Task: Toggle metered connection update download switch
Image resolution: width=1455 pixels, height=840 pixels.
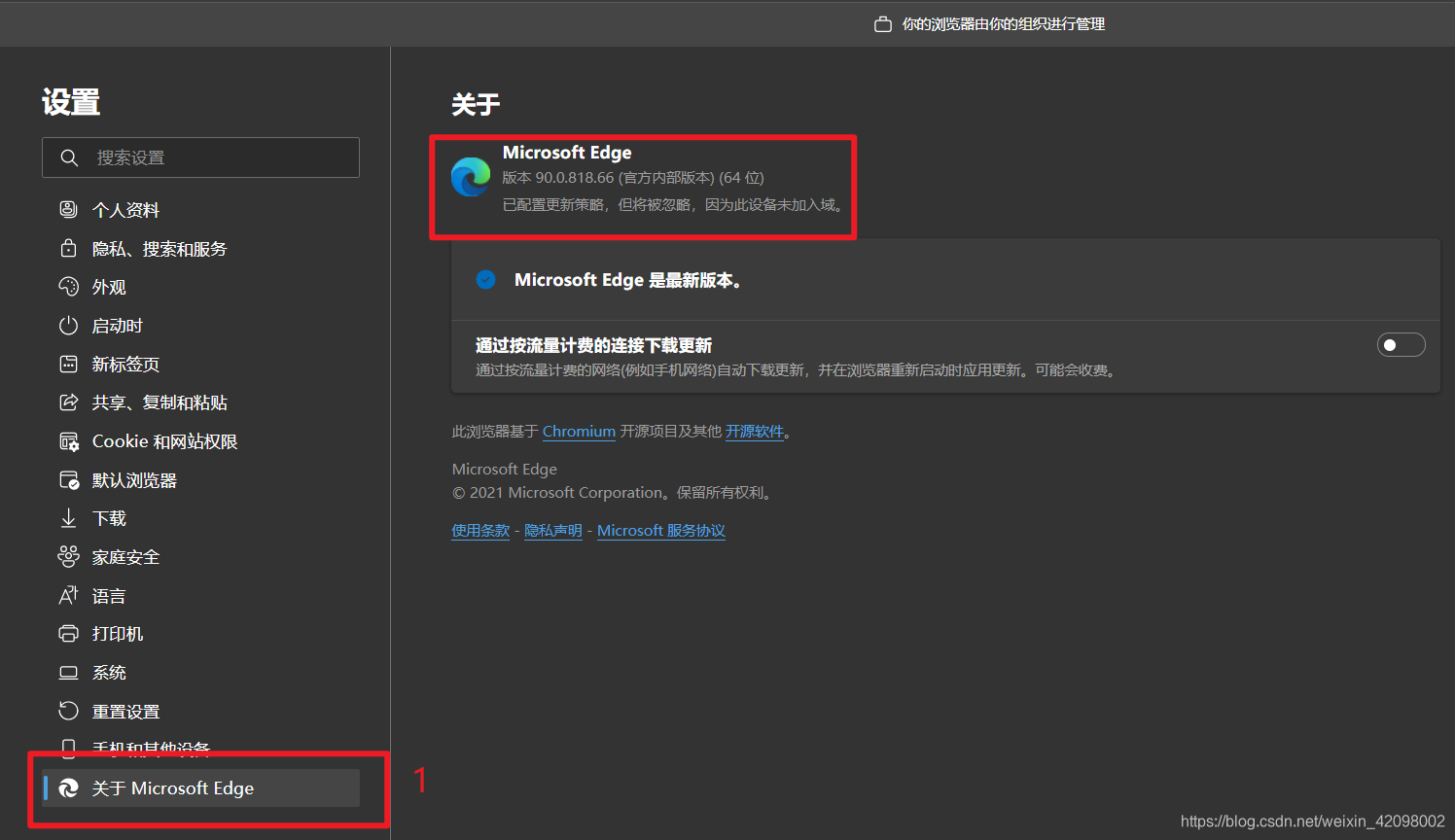Action: tap(1401, 345)
